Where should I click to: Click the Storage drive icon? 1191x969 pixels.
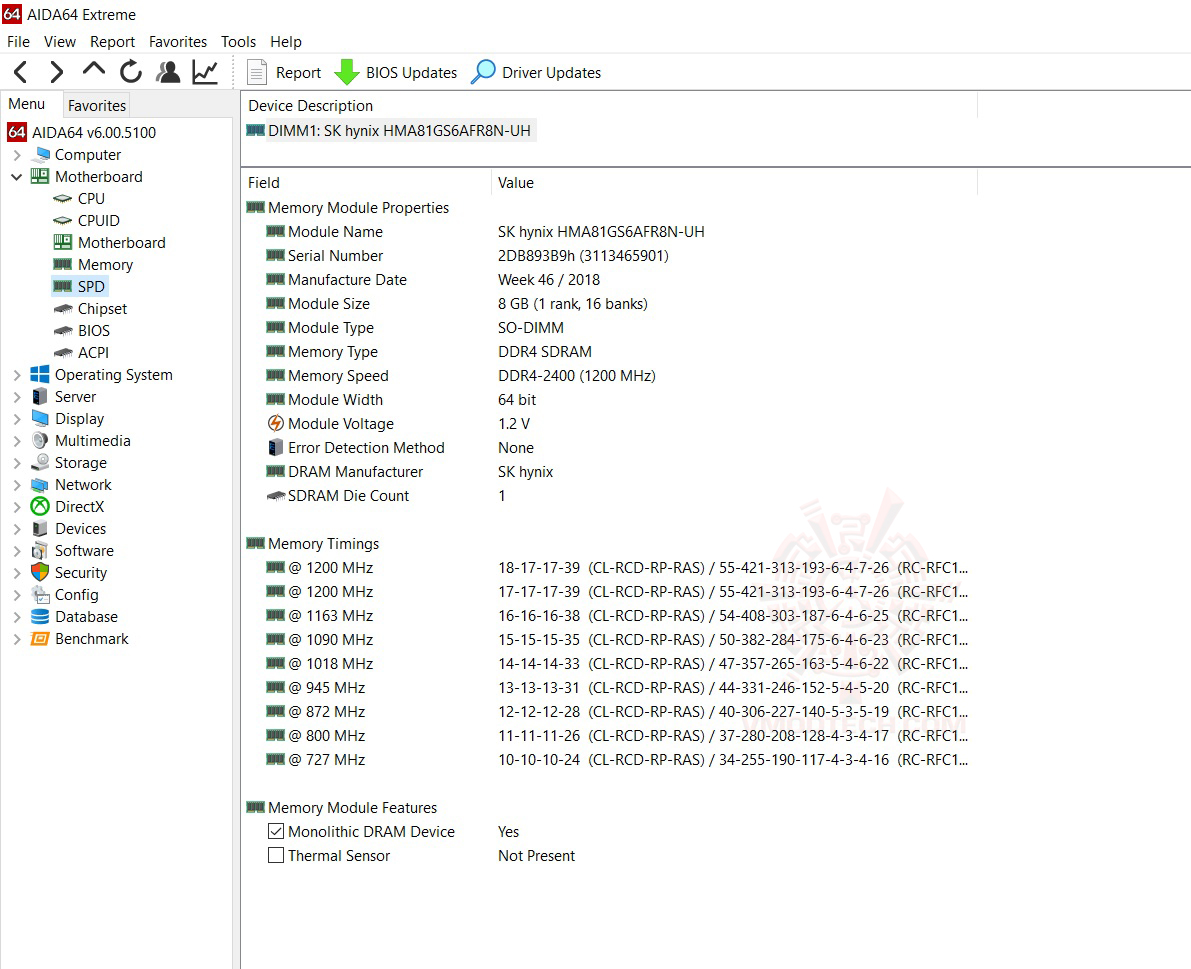(40, 462)
